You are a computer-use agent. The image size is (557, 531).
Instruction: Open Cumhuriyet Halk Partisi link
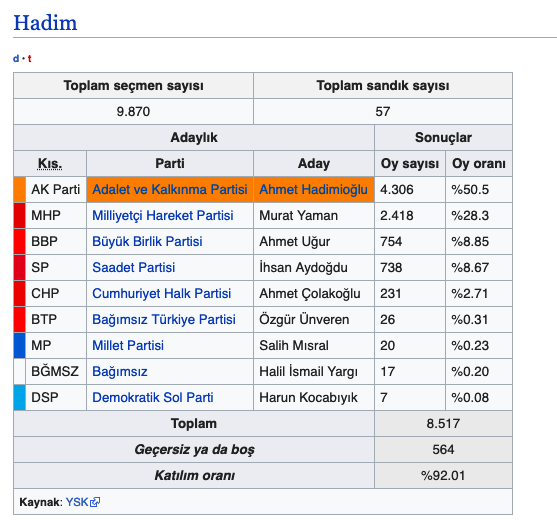pos(162,293)
